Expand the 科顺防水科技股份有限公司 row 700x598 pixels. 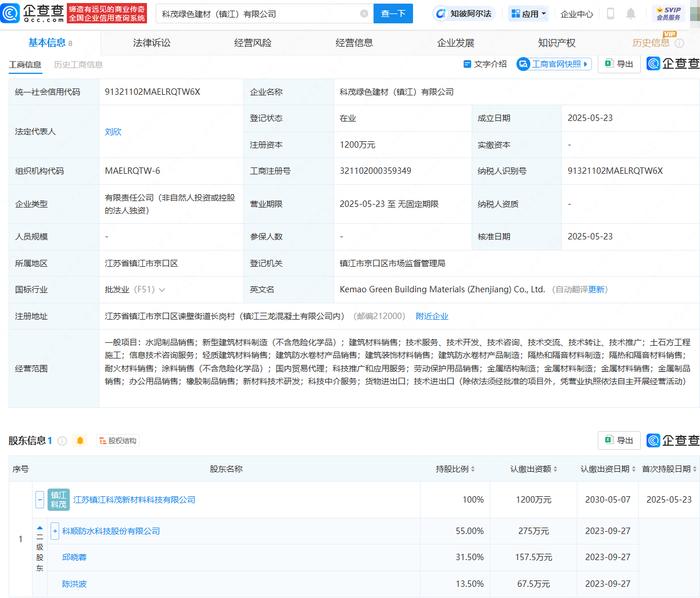point(54,531)
